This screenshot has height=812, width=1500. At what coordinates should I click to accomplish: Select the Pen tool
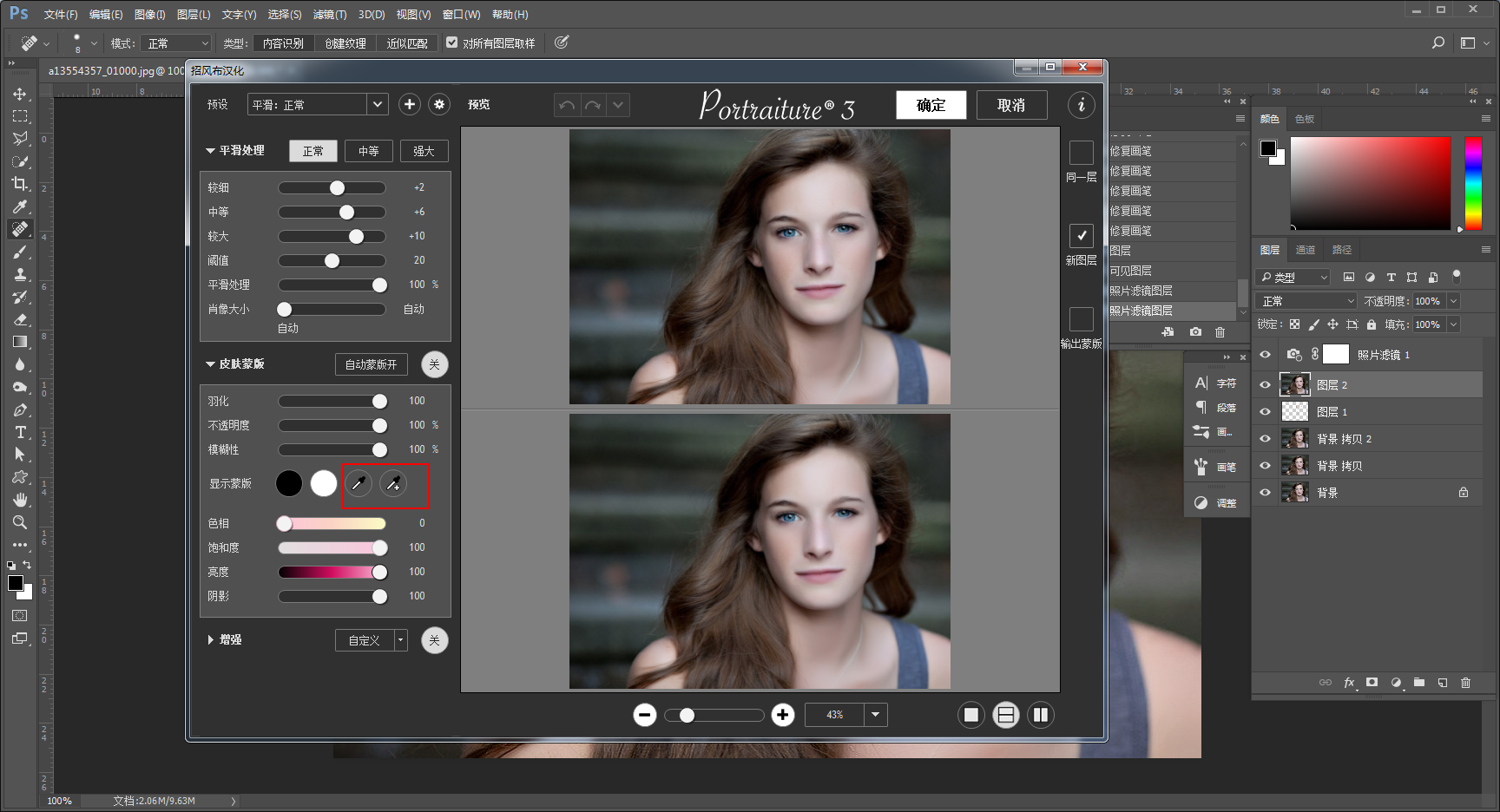pyautogui.click(x=20, y=409)
